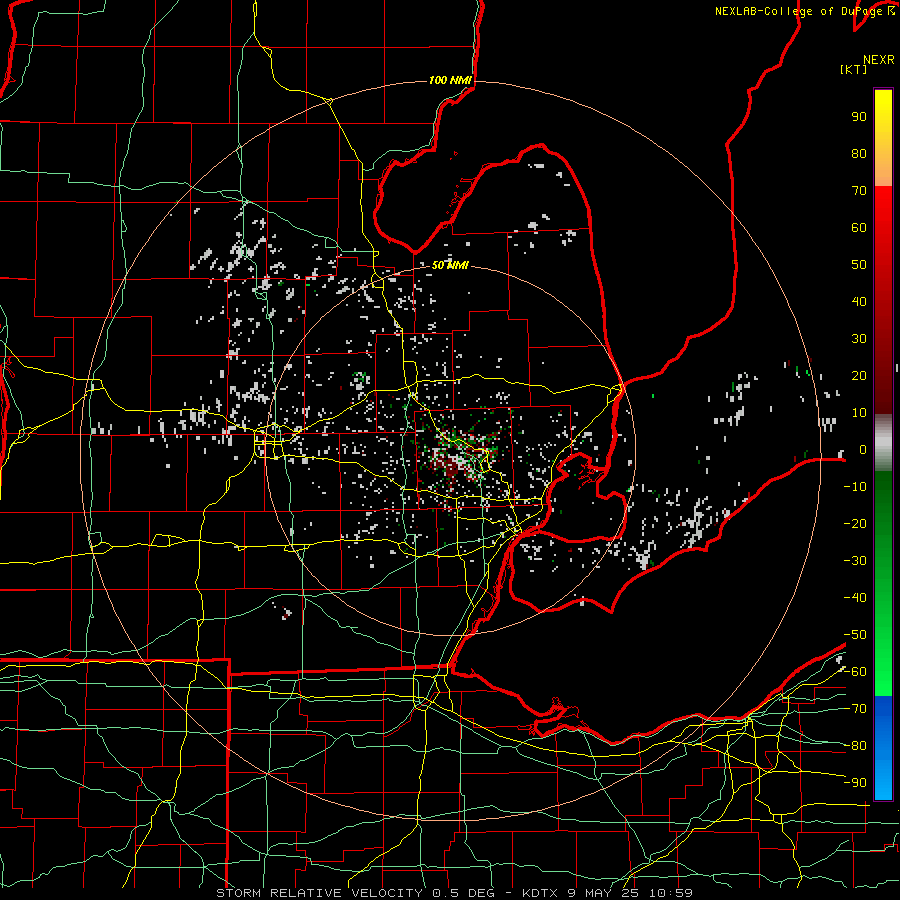Click the 0 value on the velocity scale
Viewport: 900px width, 900px height.
tap(863, 450)
